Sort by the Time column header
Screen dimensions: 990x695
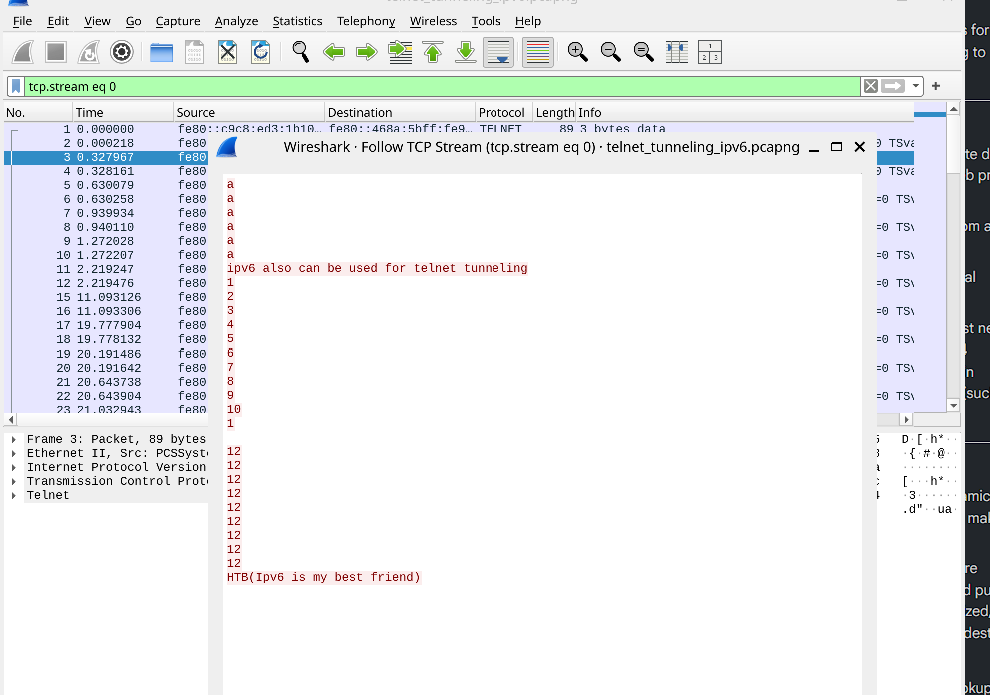pos(123,112)
